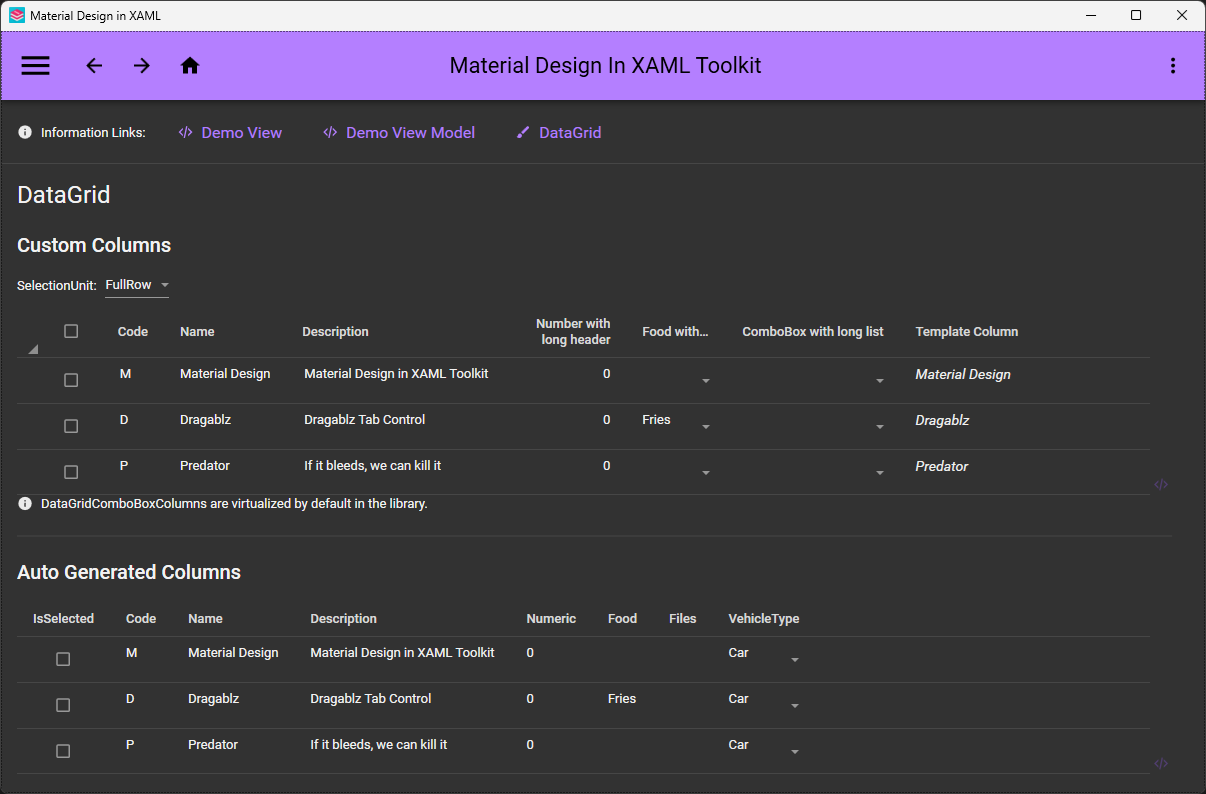This screenshot has width=1206, height=794.
Task: Select the 'Fries' cell in Auto Generated grid
Action: (622, 699)
